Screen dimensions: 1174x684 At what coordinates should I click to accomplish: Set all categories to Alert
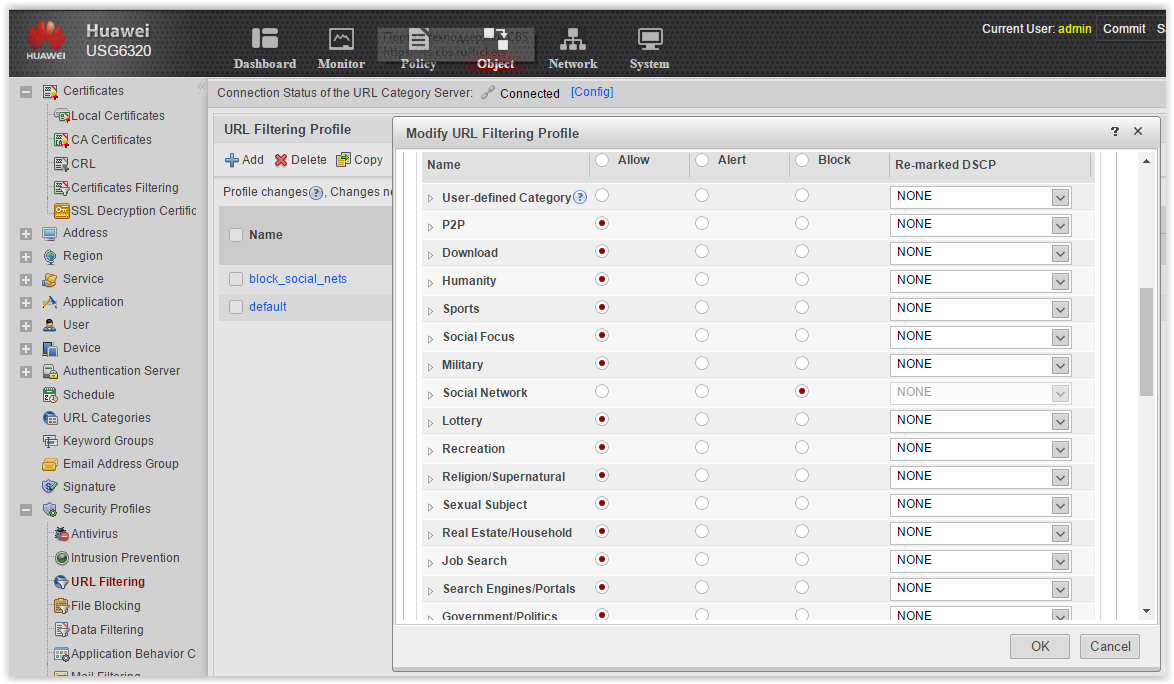pyautogui.click(x=702, y=160)
